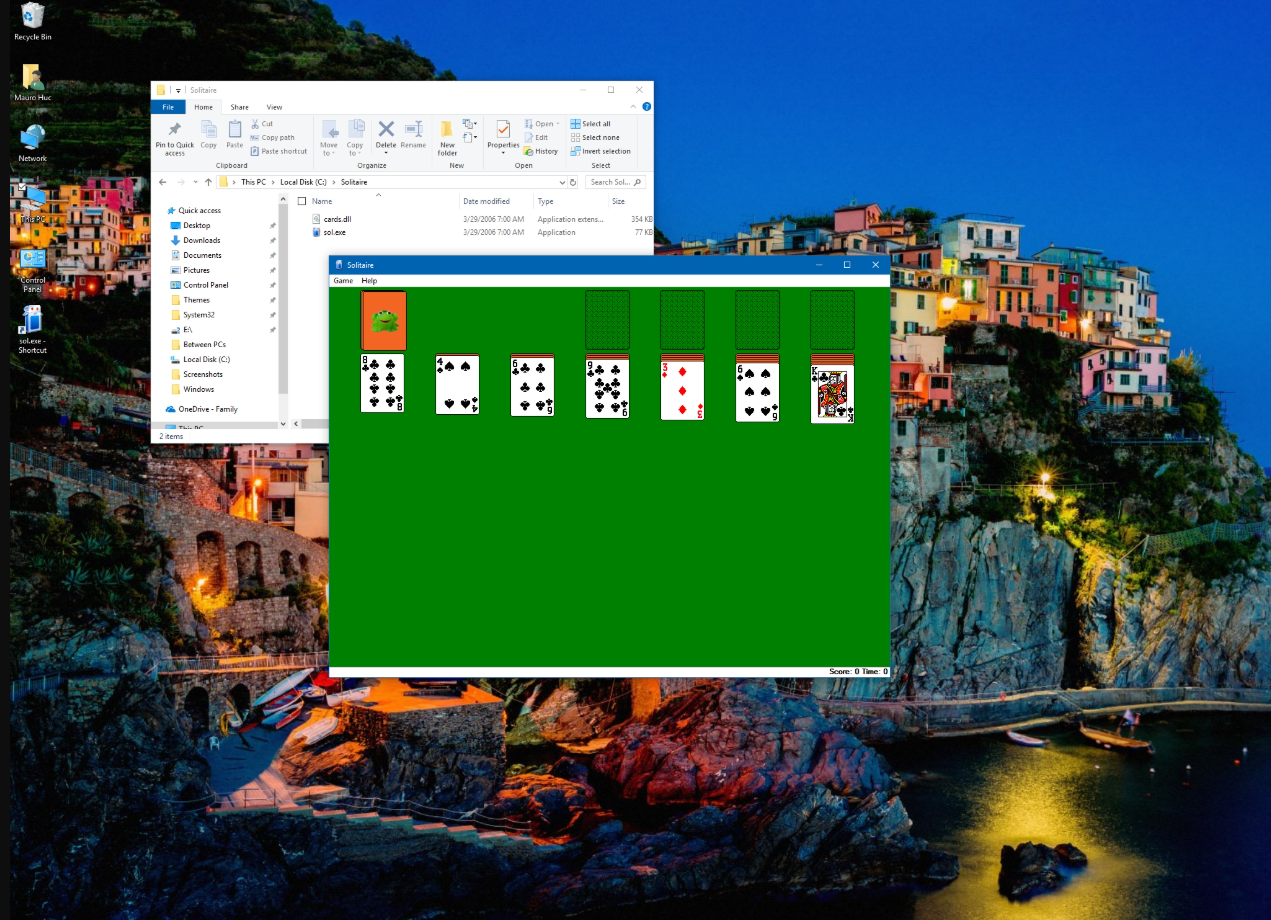Open the Recycle Bin desktop icon
The height and width of the screenshot is (920, 1271).
click(x=32, y=15)
